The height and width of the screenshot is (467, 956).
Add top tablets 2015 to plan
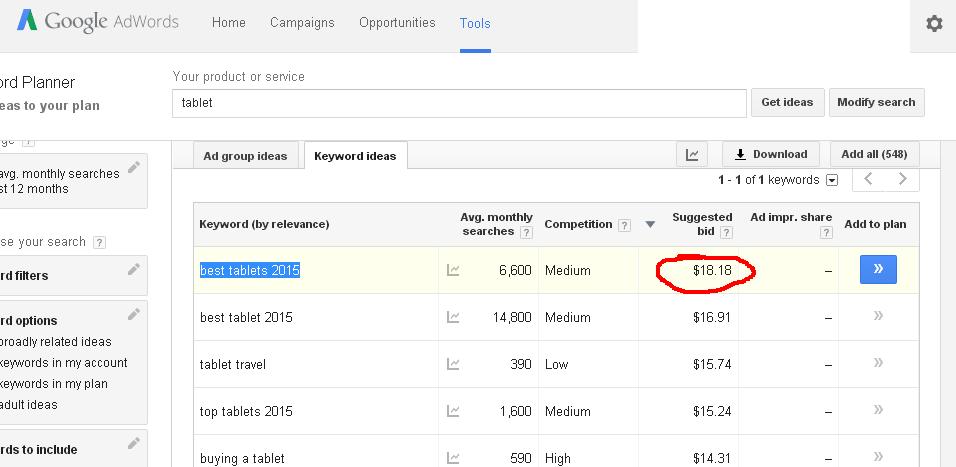pos(878,410)
